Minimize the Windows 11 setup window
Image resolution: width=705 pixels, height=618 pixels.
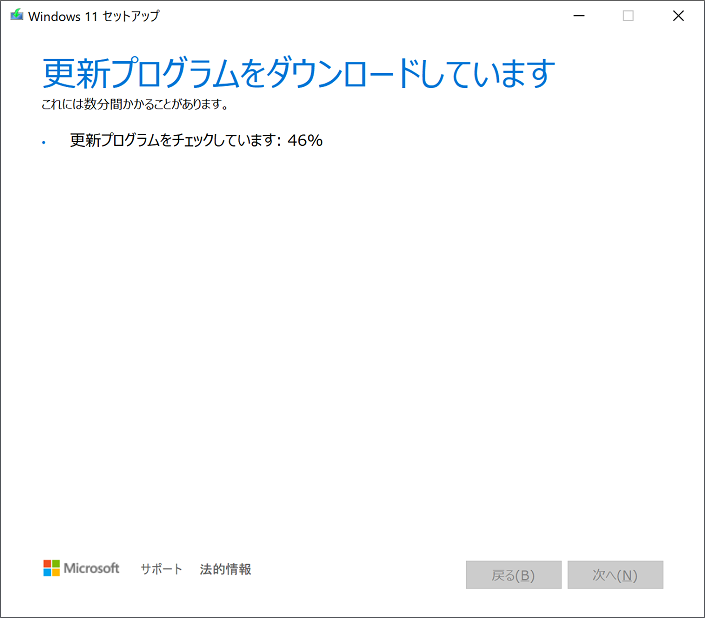pos(579,16)
